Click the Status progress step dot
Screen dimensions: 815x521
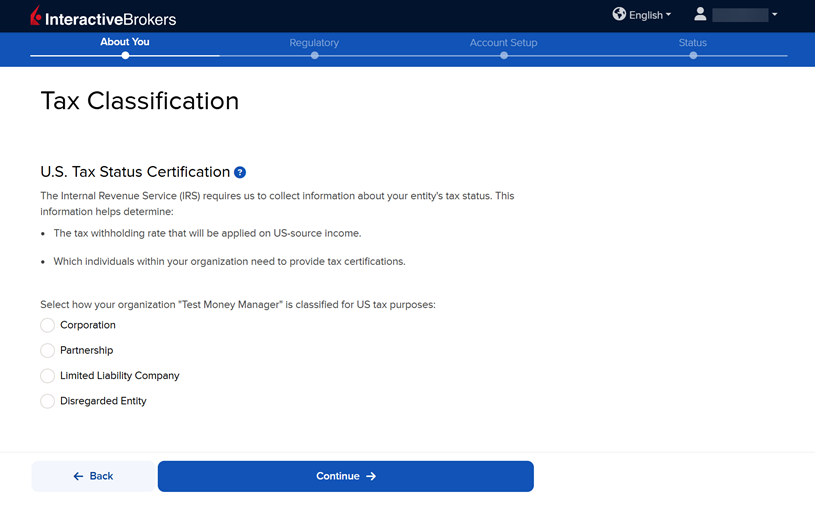(x=692, y=56)
